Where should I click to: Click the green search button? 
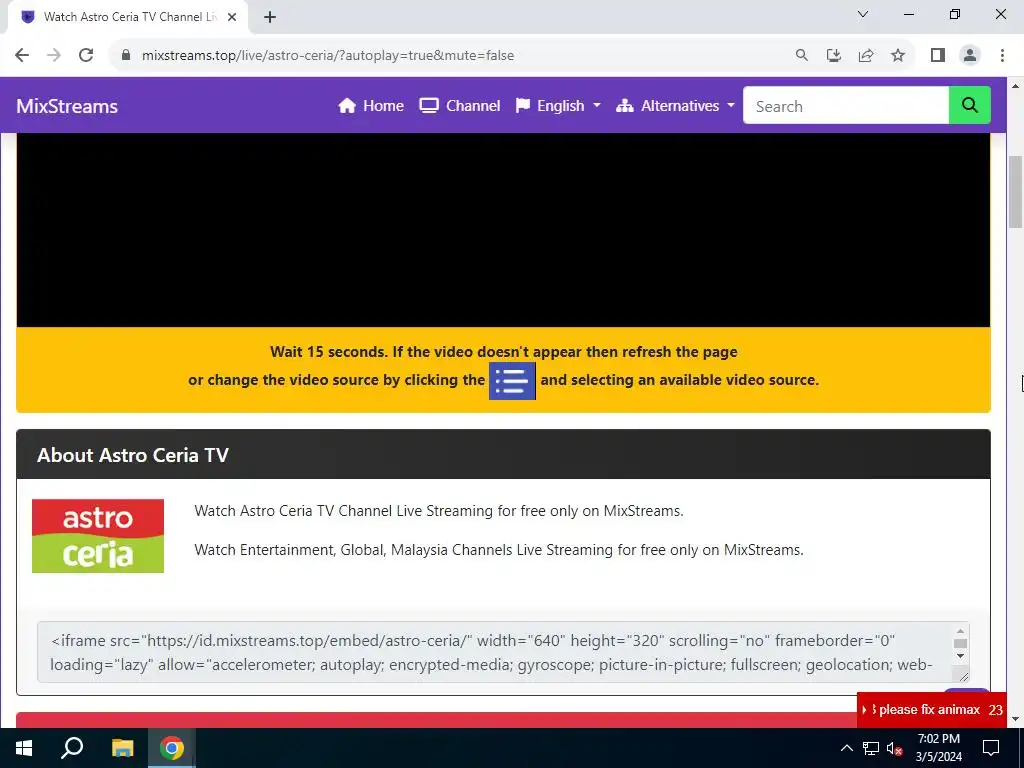970,106
